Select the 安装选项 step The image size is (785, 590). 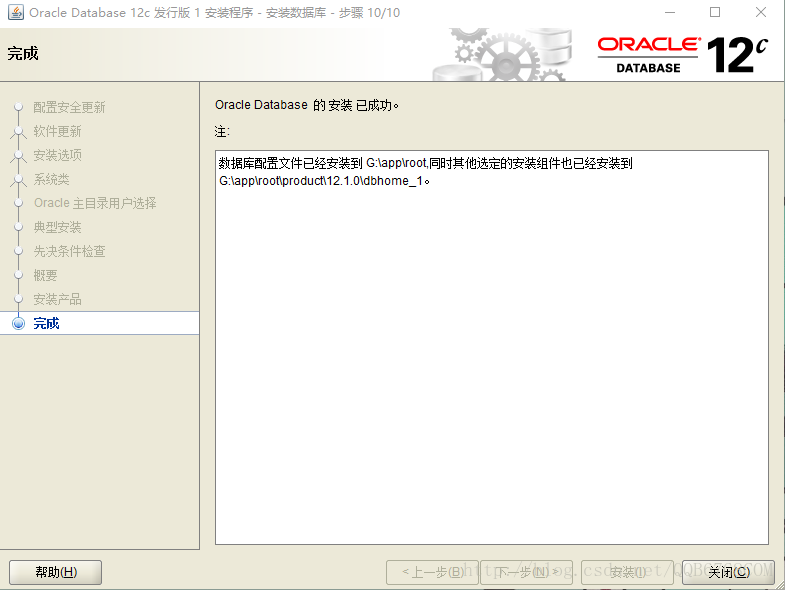pos(57,155)
